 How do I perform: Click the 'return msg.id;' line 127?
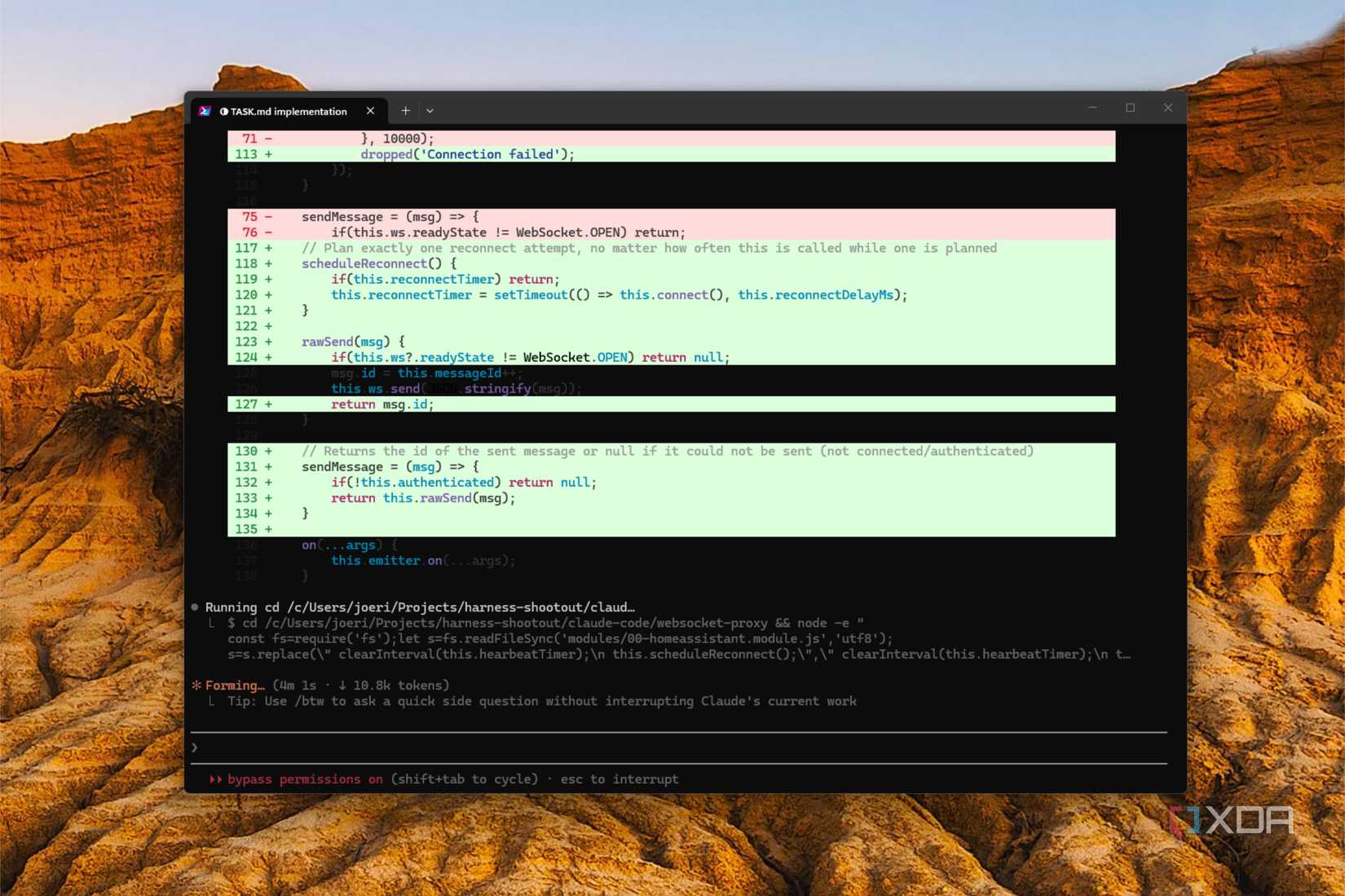click(671, 404)
